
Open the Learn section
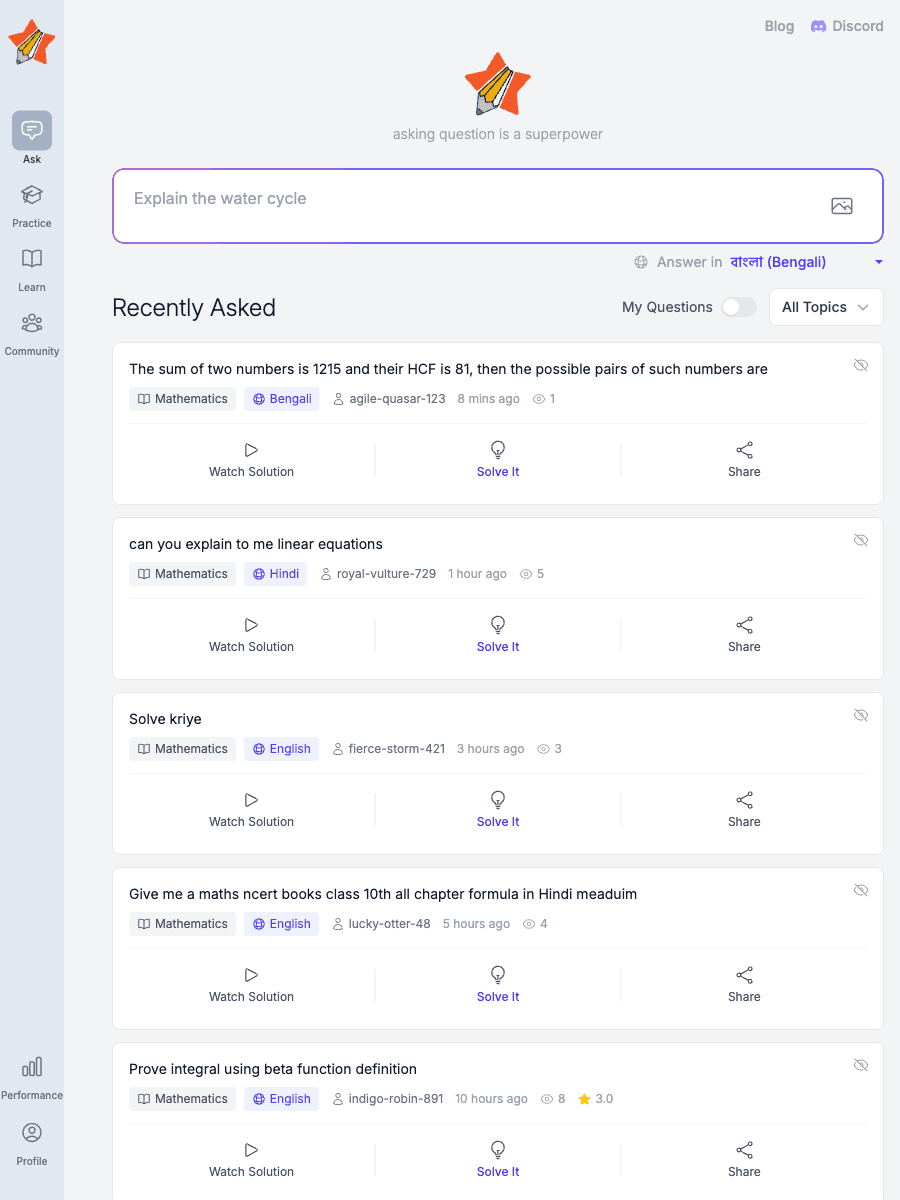pos(31,265)
